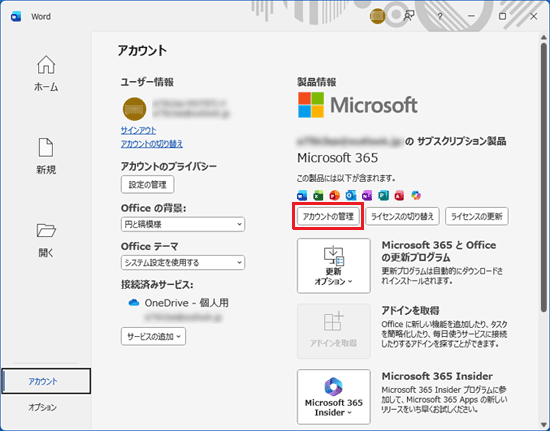Click the アドインを取得 heading text

pyautogui.click(x=410, y=310)
